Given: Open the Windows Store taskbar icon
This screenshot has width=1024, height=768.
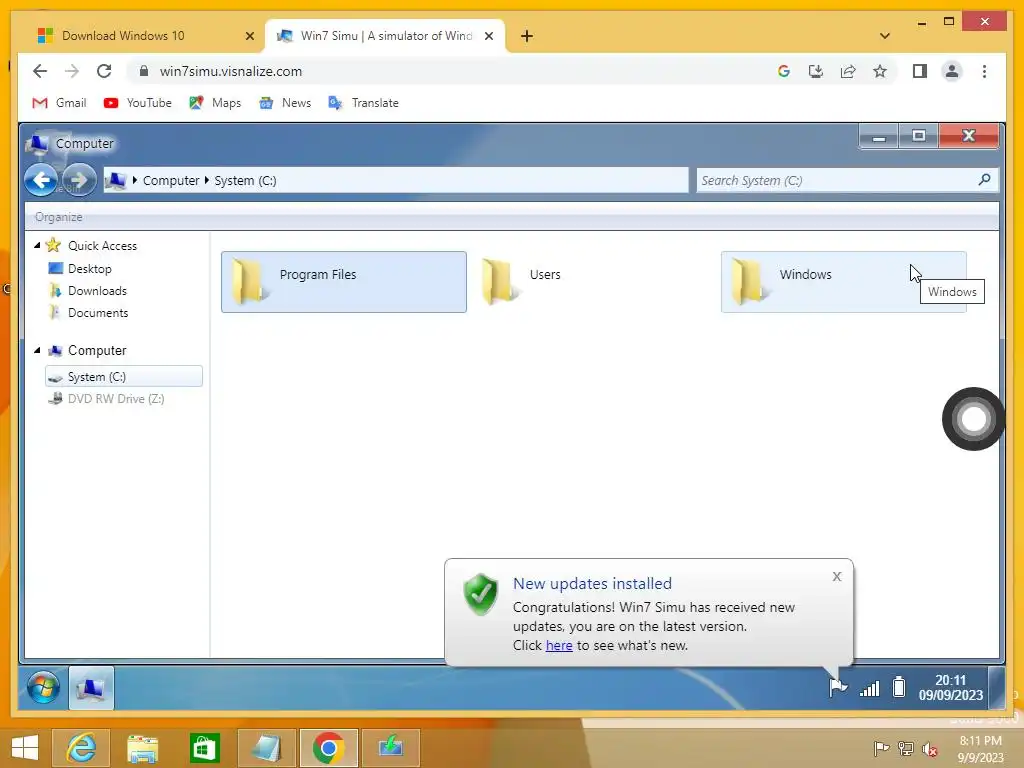Looking at the screenshot, I should [x=204, y=748].
